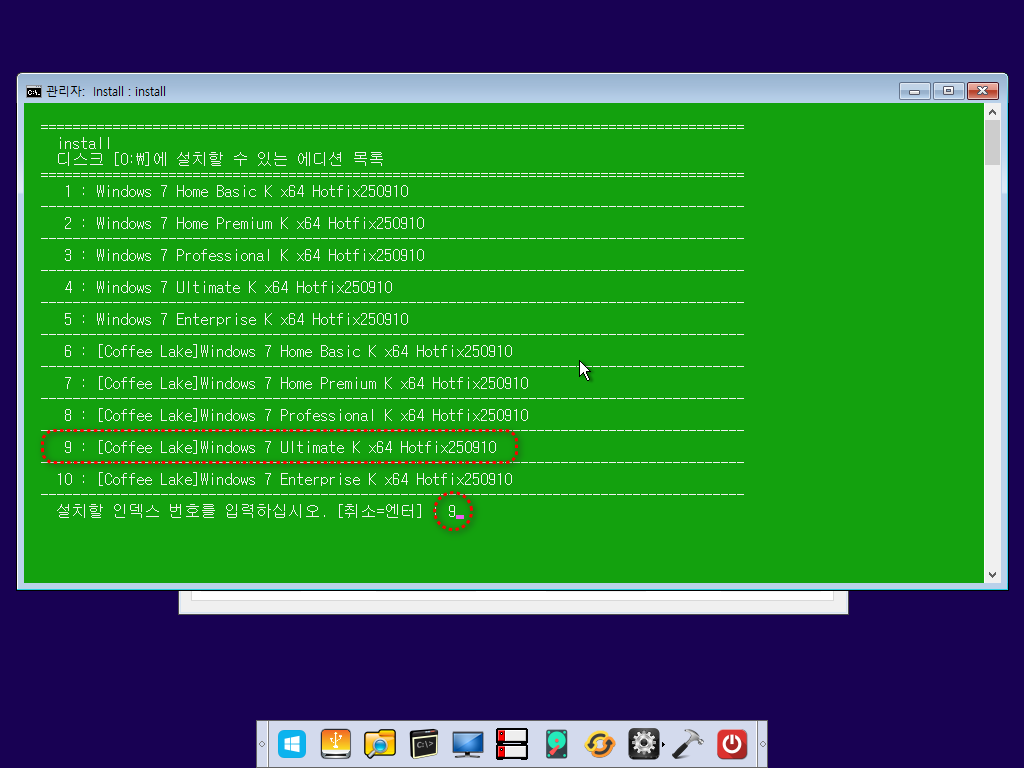This screenshot has width=1024, height=768.
Task: Launch the hammer tools icon
Action: [x=688, y=744]
